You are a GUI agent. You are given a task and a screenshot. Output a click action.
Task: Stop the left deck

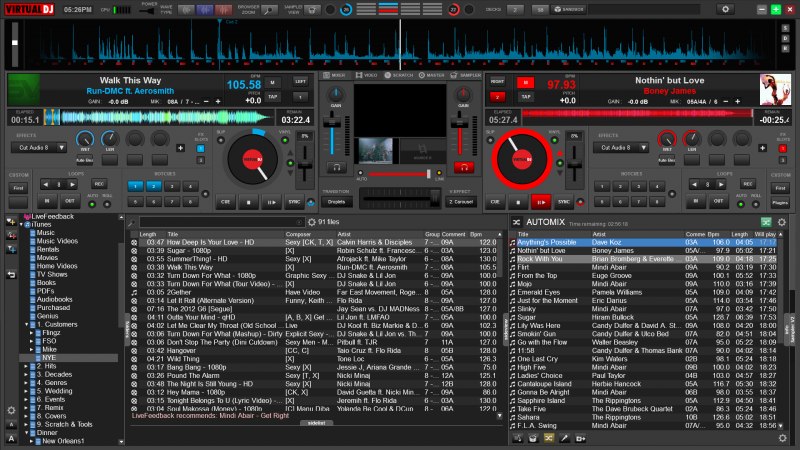click(x=248, y=202)
